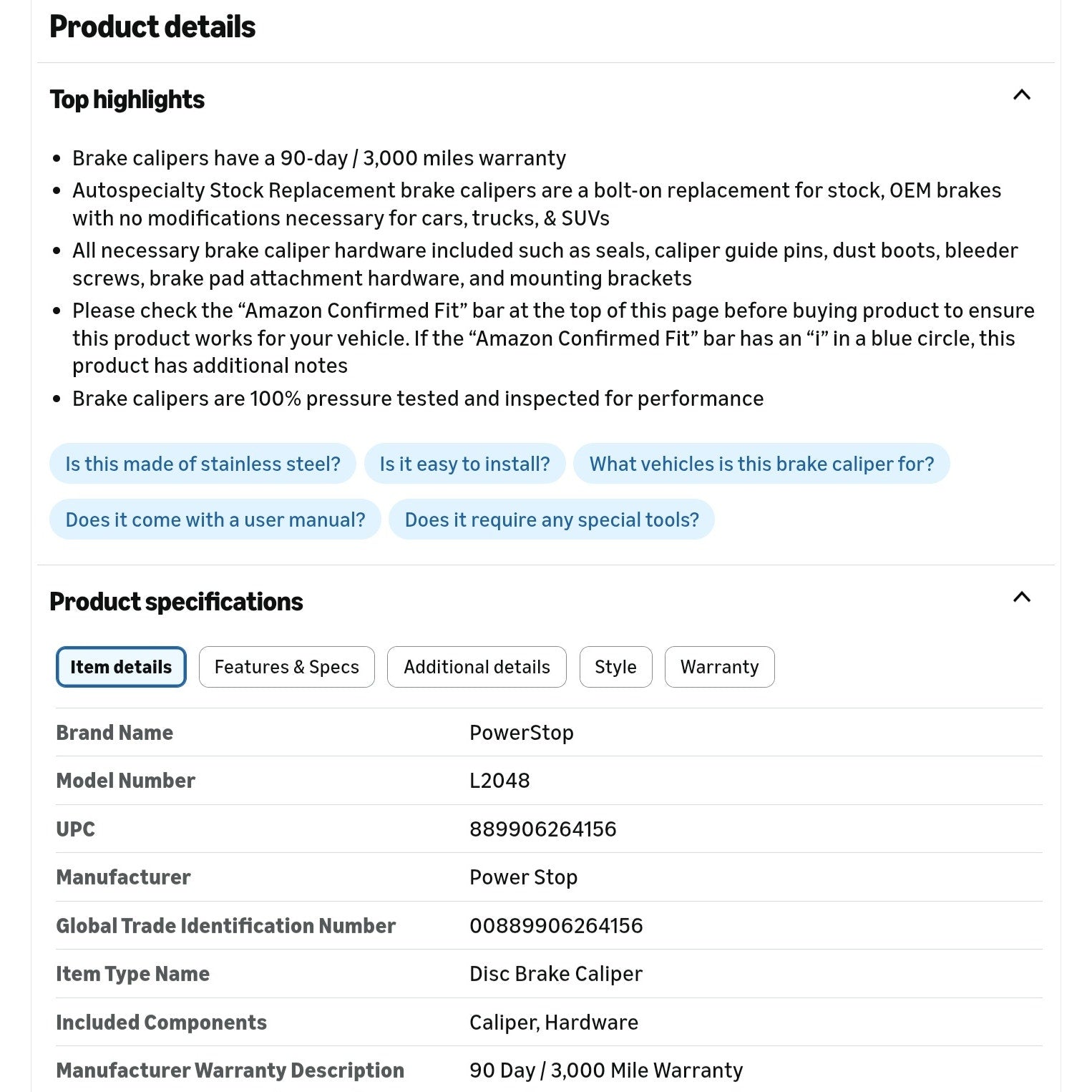Switch to the Style tab
This screenshot has height=1092, width=1092.
click(x=615, y=667)
